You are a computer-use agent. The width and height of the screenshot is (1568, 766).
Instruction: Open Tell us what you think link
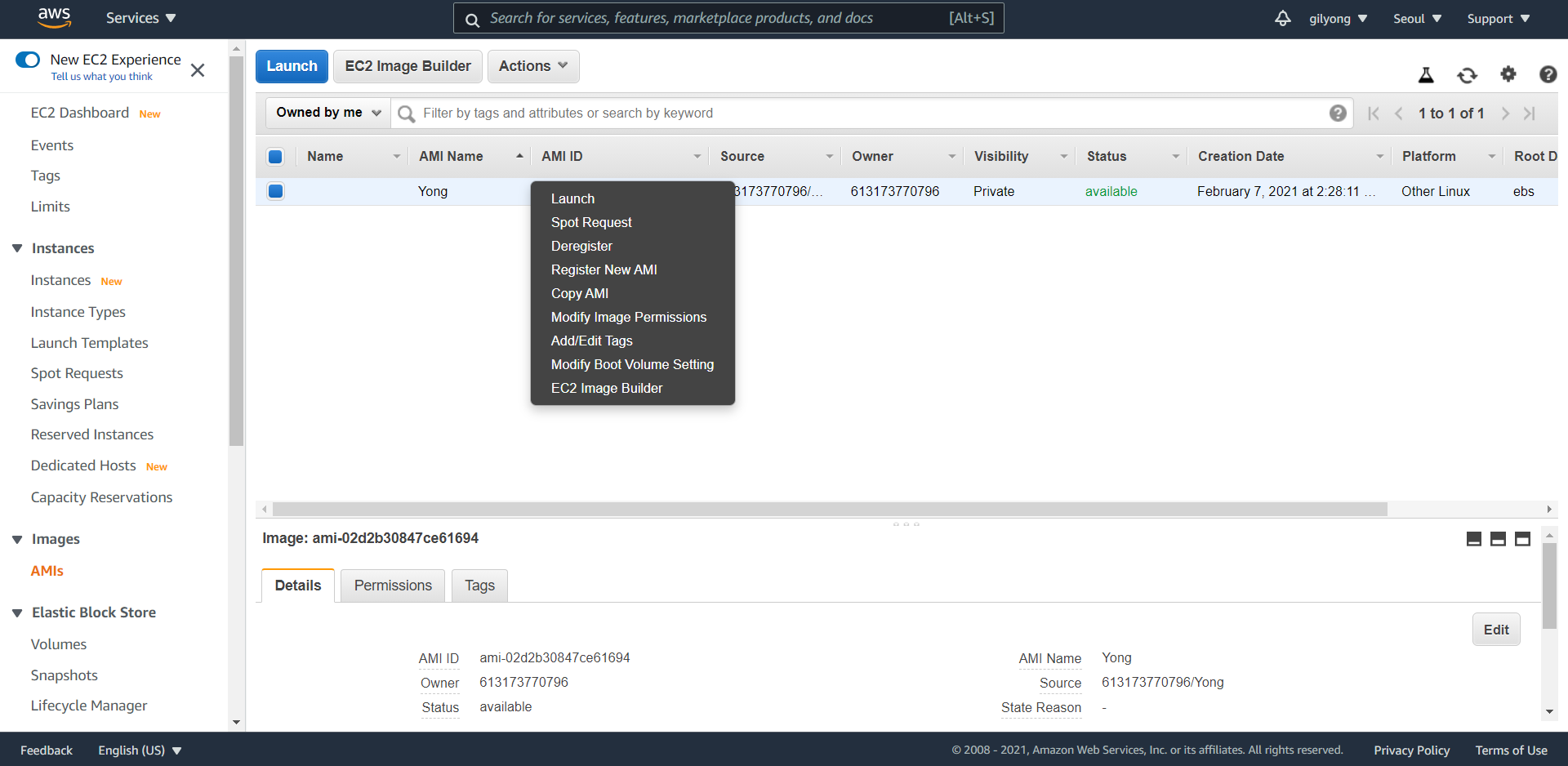[x=101, y=77]
